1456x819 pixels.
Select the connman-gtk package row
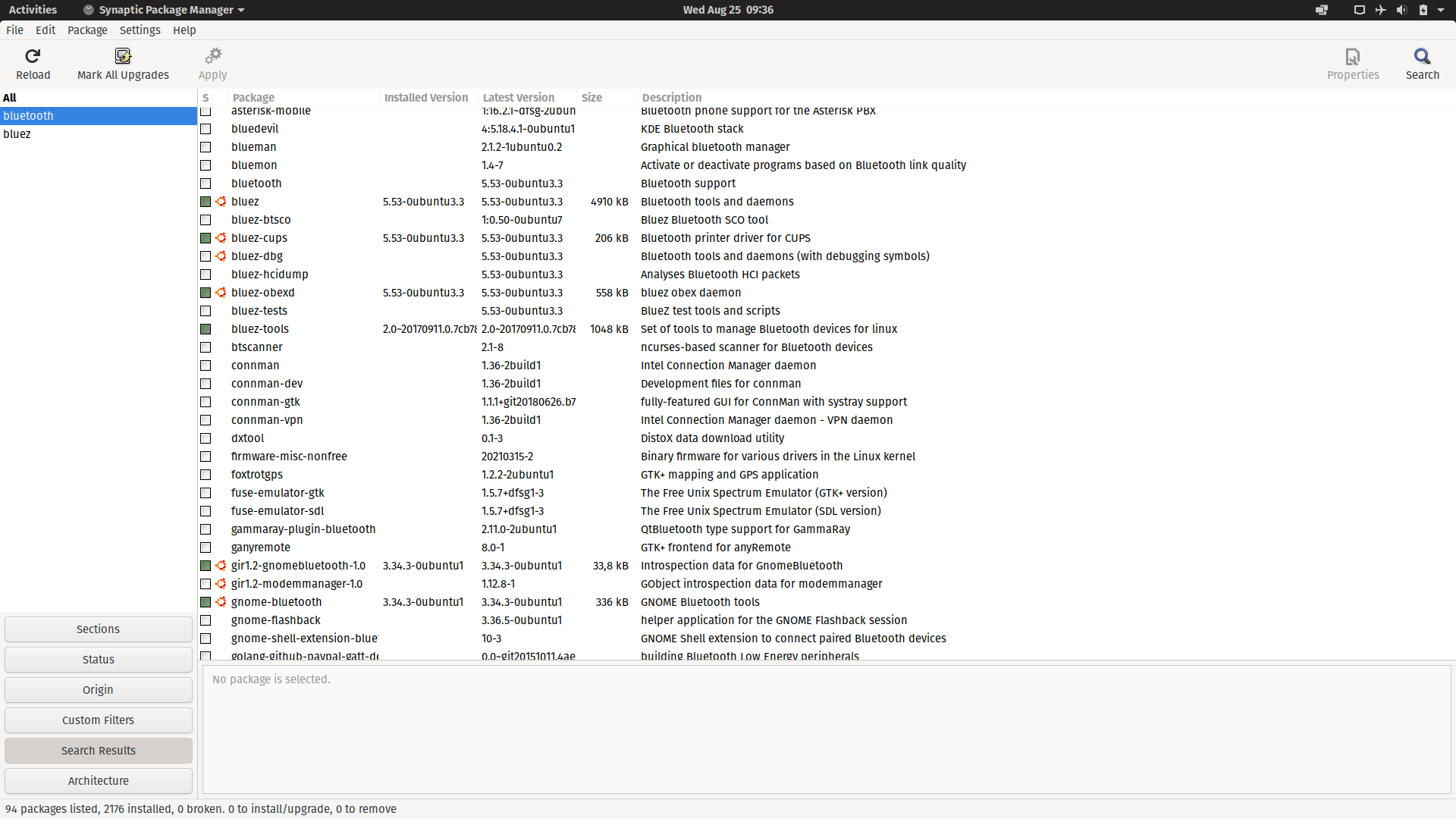(827, 402)
